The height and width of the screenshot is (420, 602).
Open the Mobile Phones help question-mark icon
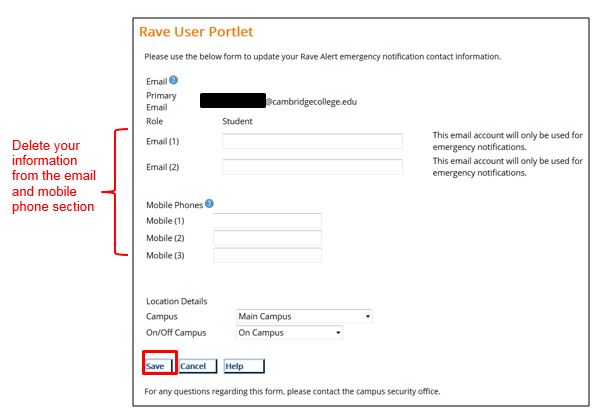(x=209, y=203)
